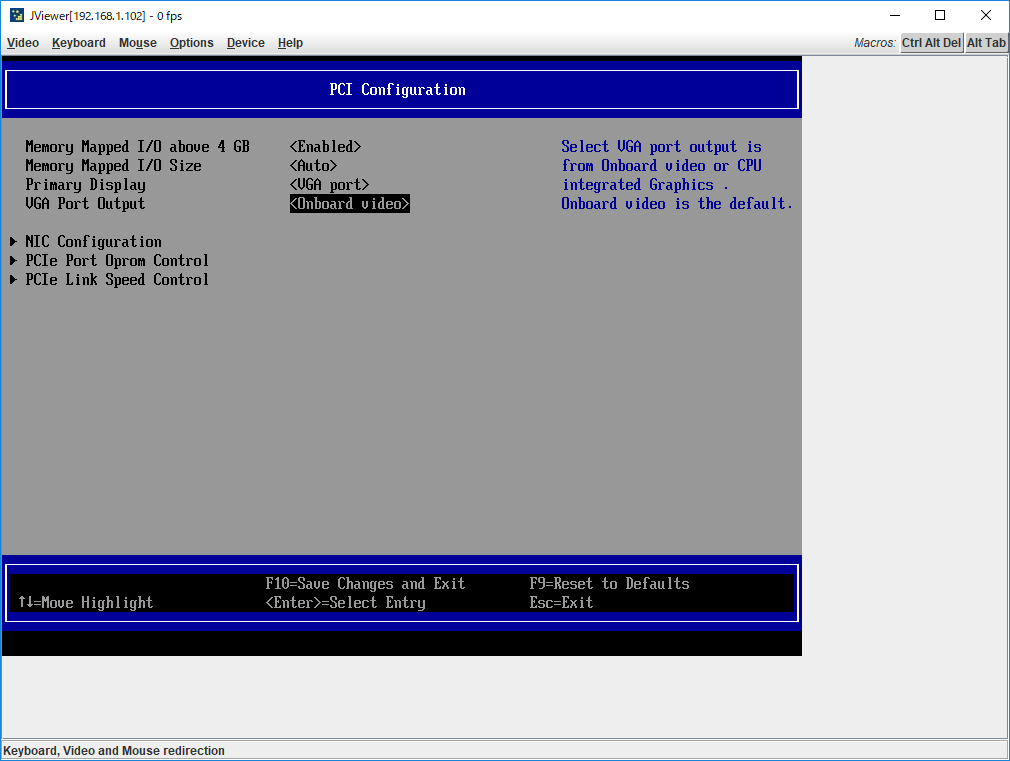Open the Device menu
Image resolution: width=1010 pixels, height=761 pixels.
pos(245,43)
